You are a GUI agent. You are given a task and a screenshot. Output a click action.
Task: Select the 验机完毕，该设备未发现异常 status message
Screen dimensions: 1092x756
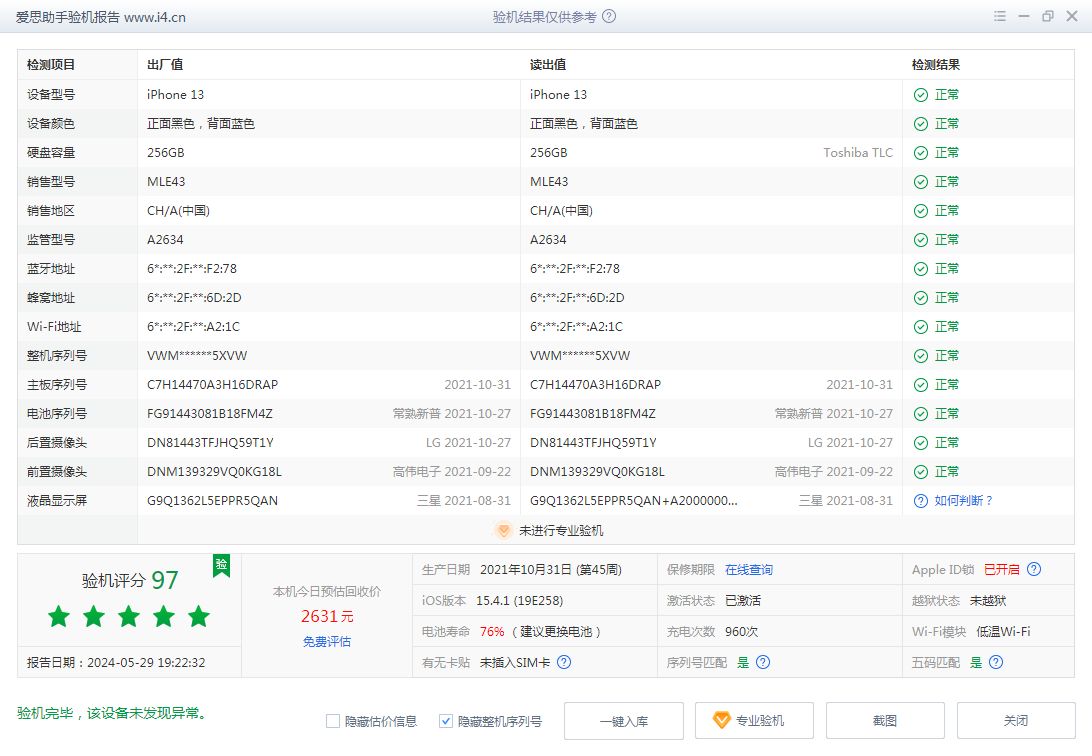[x=112, y=713]
